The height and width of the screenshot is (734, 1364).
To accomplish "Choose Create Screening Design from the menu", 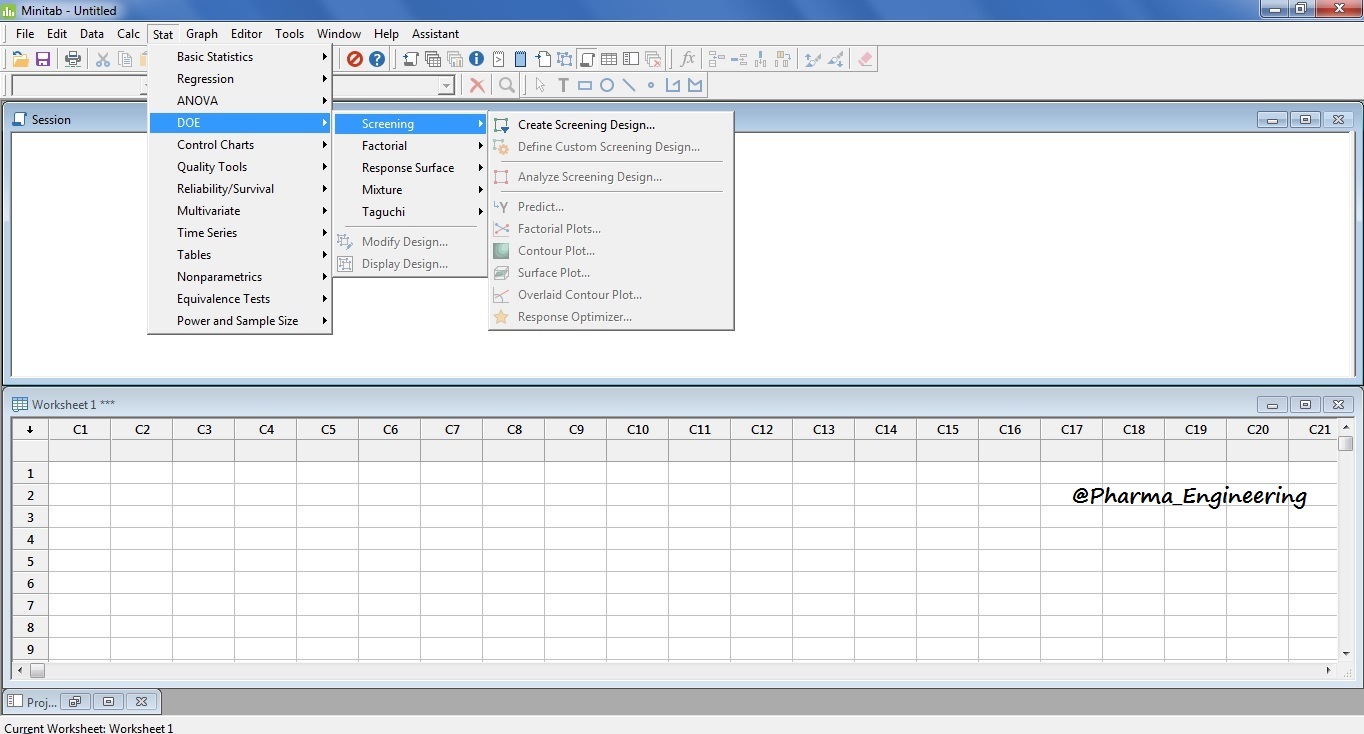I will 586,124.
